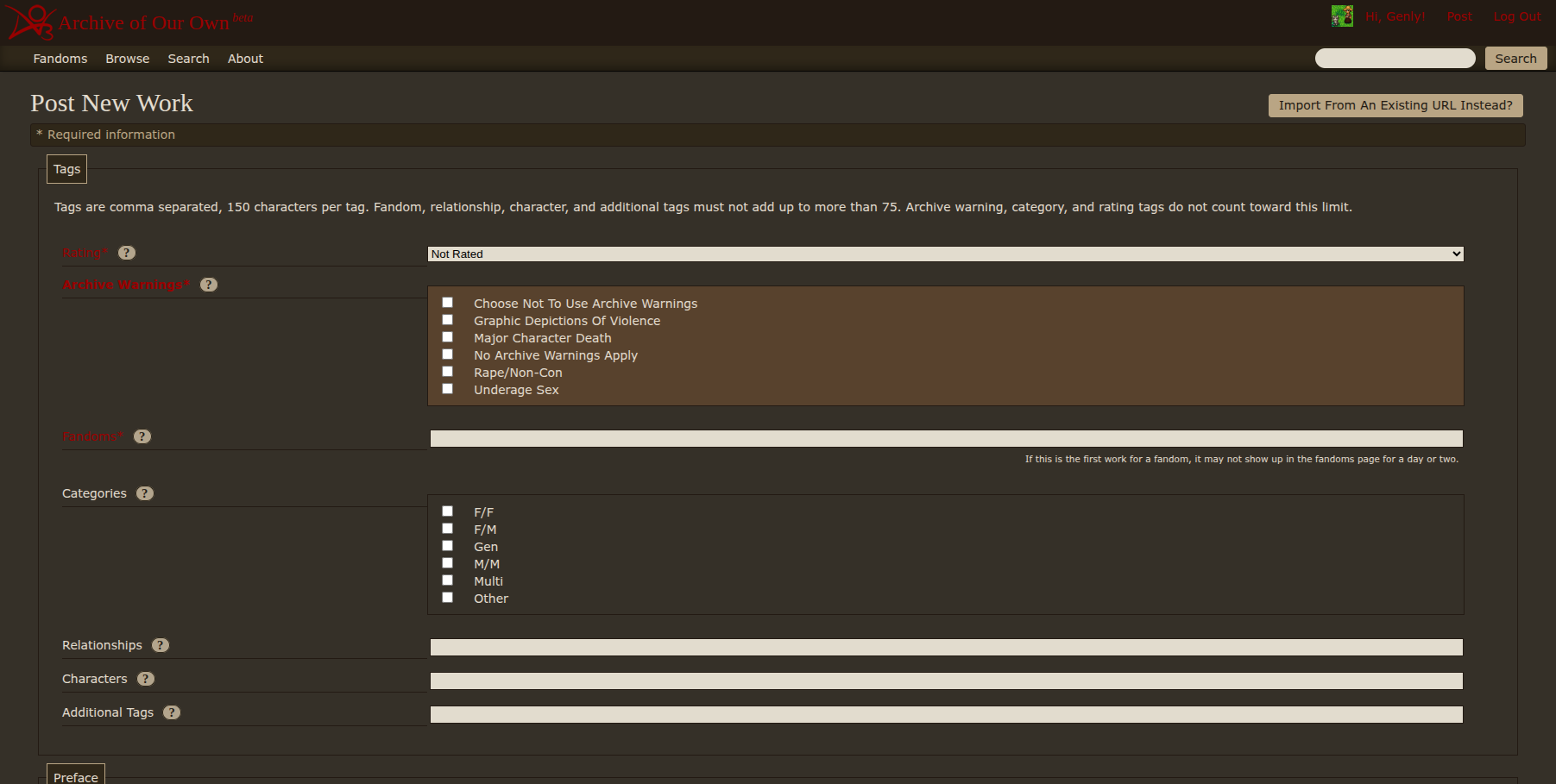Screen dimensions: 1556x784
Task: Focus the Fandoms text input field
Action: click(x=946, y=438)
